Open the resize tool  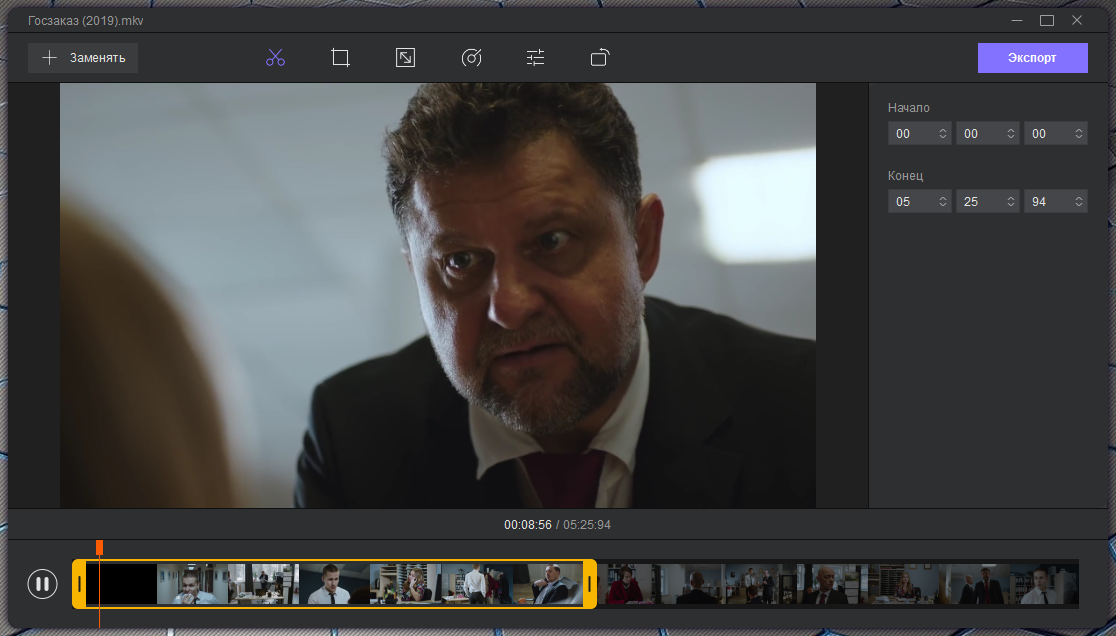(x=405, y=58)
